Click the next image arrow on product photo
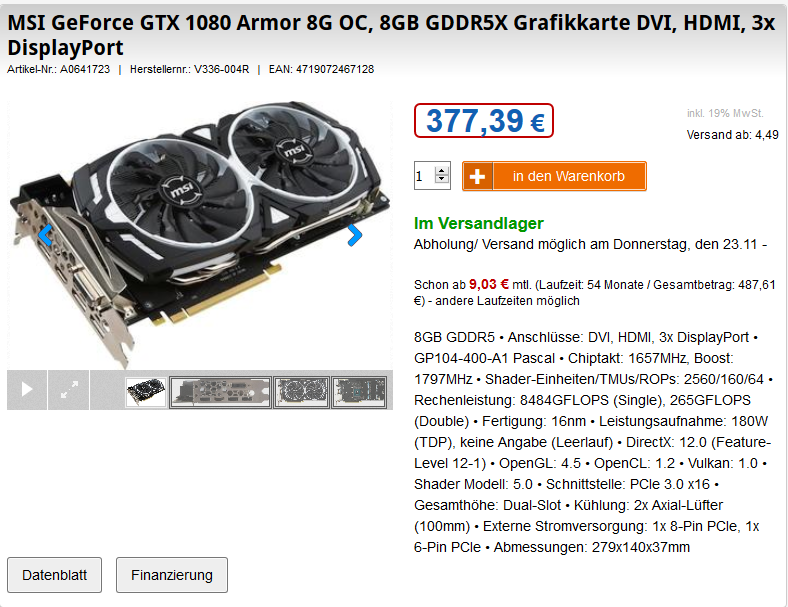This screenshot has width=788, height=607. tap(355, 235)
